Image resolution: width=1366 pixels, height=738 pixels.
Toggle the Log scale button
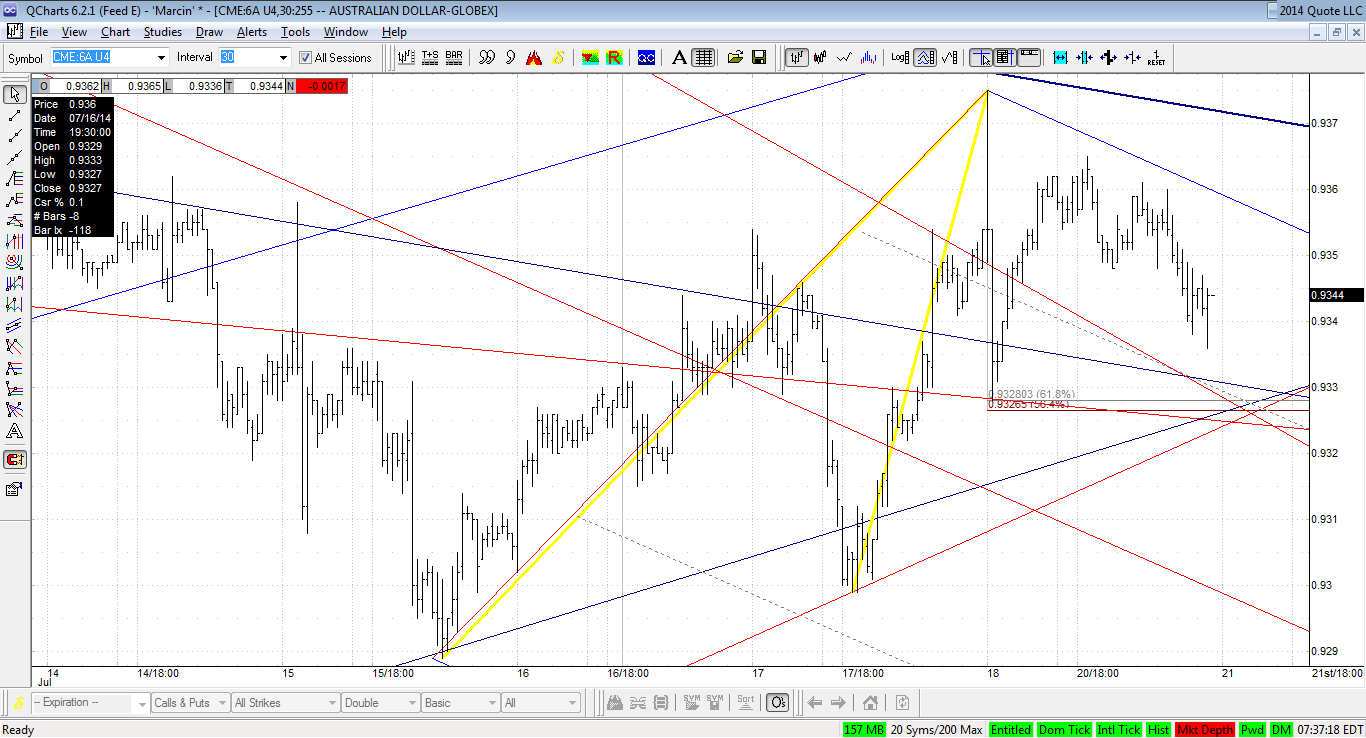click(901, 57)
